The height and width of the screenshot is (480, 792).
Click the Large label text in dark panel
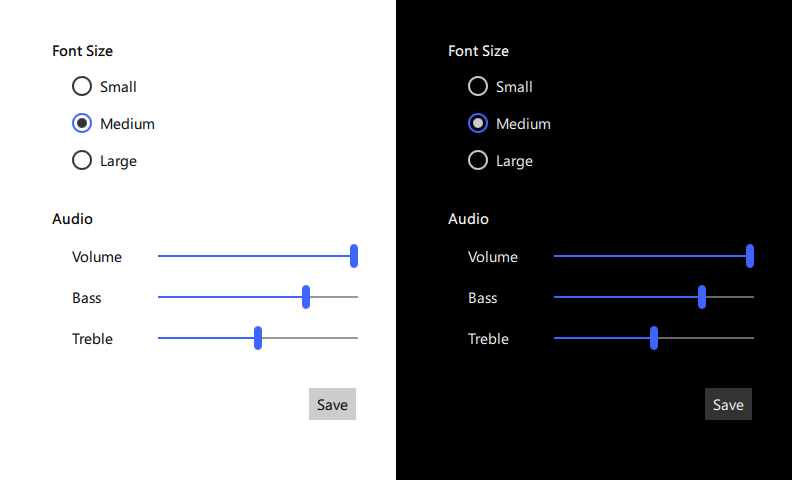[x=514, y=161]
